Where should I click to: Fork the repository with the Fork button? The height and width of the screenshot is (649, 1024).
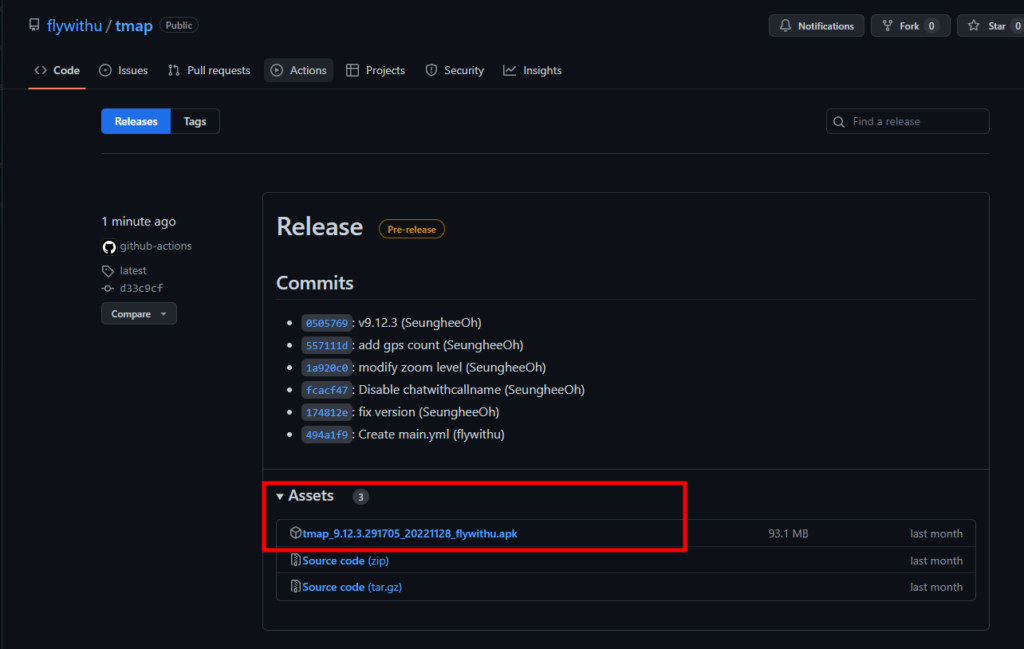pos(908,26)
